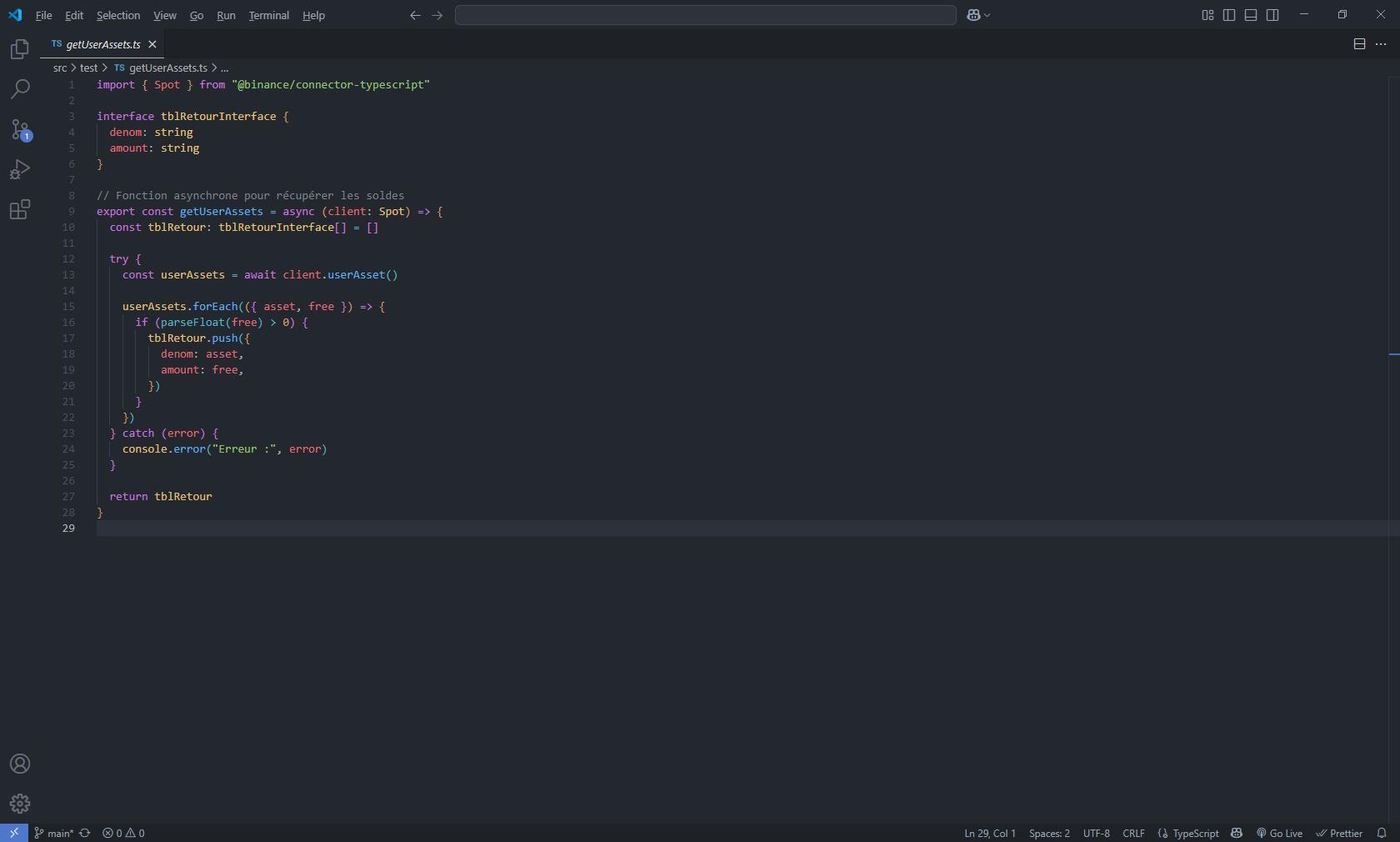1400x842 pixels.
Task: Toggle the secondary side bar
Action: (x=1272, y=15)
